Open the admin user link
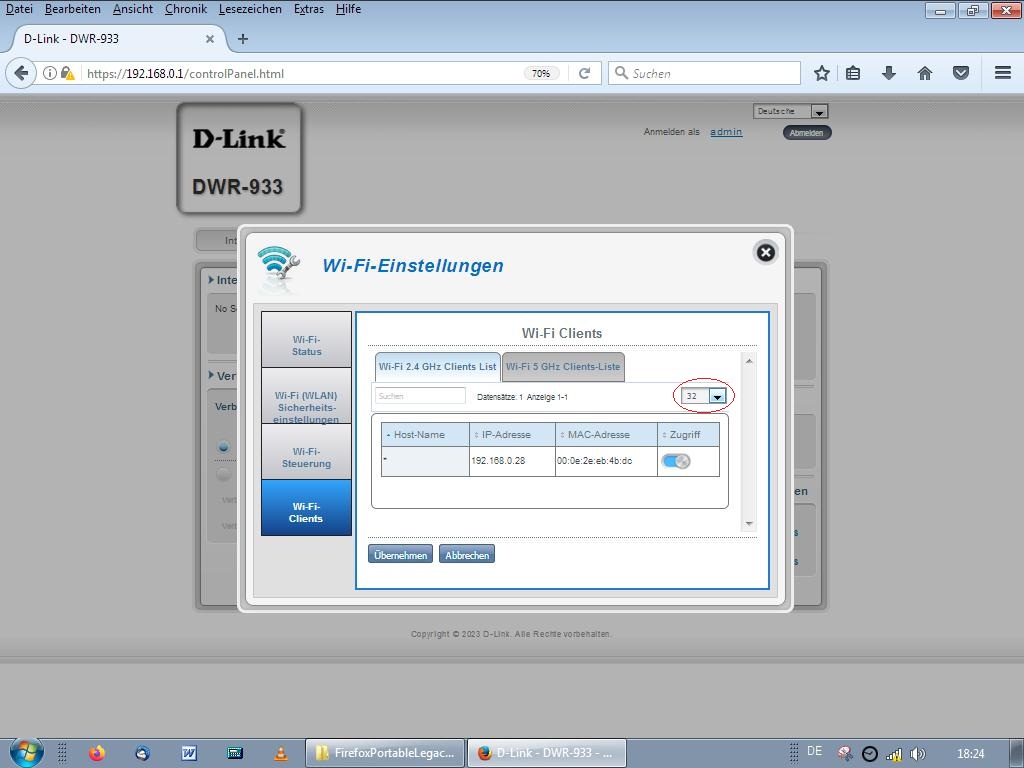The height and width of the screenshot is (768, 1024). pos(726,132)
